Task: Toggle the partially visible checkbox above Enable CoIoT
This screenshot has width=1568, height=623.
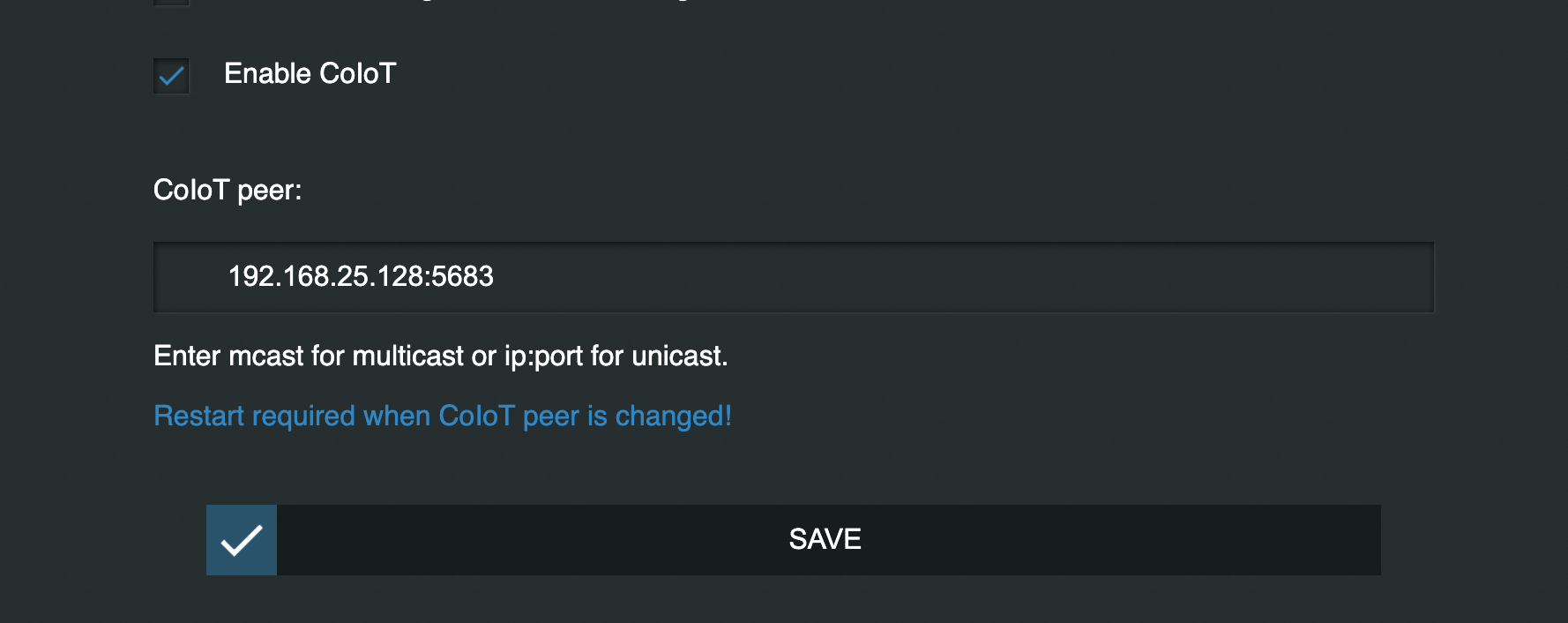Action: point(171,3)
